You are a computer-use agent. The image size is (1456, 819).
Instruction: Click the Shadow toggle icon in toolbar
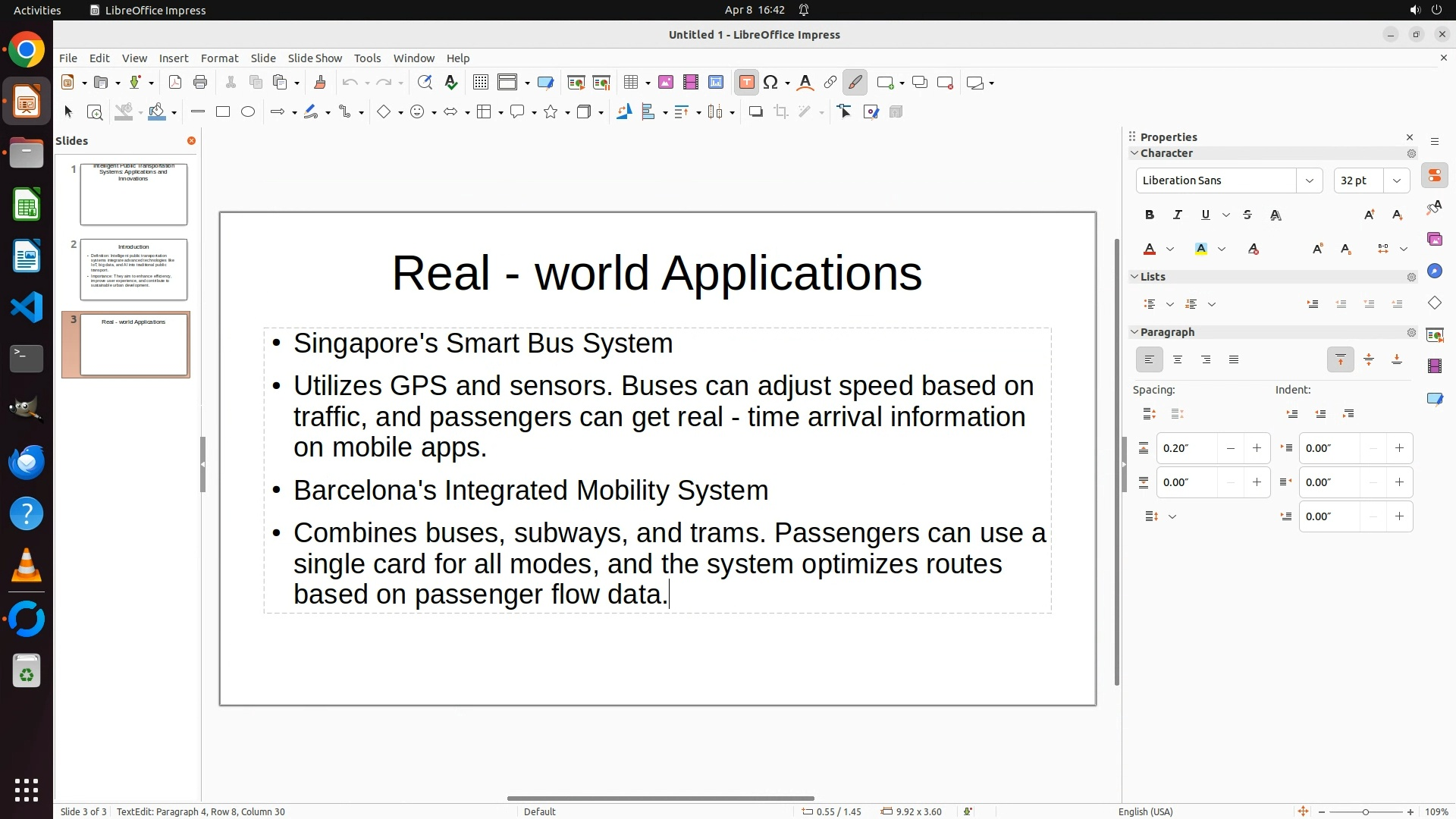(x=755, y=112)
